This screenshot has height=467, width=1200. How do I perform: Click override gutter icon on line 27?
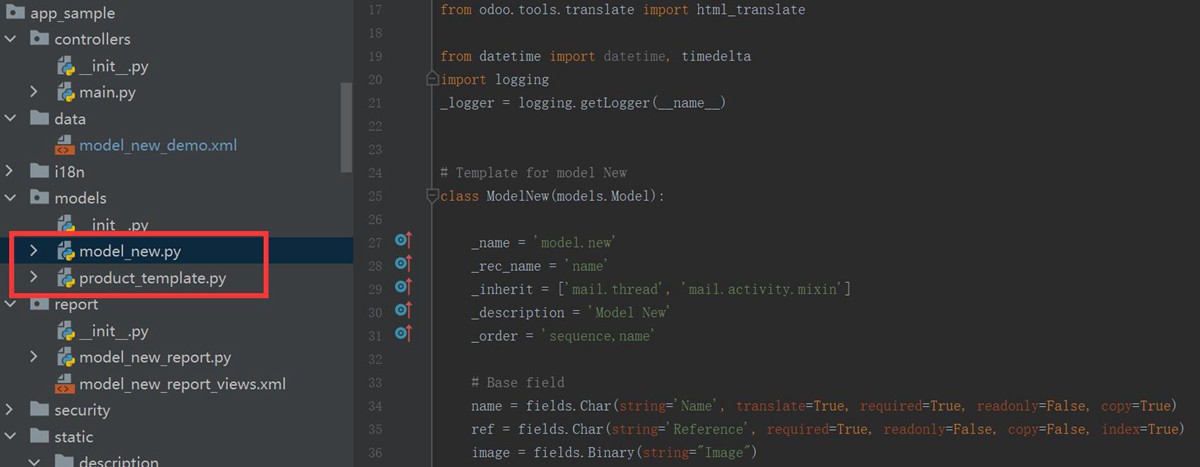403,241
